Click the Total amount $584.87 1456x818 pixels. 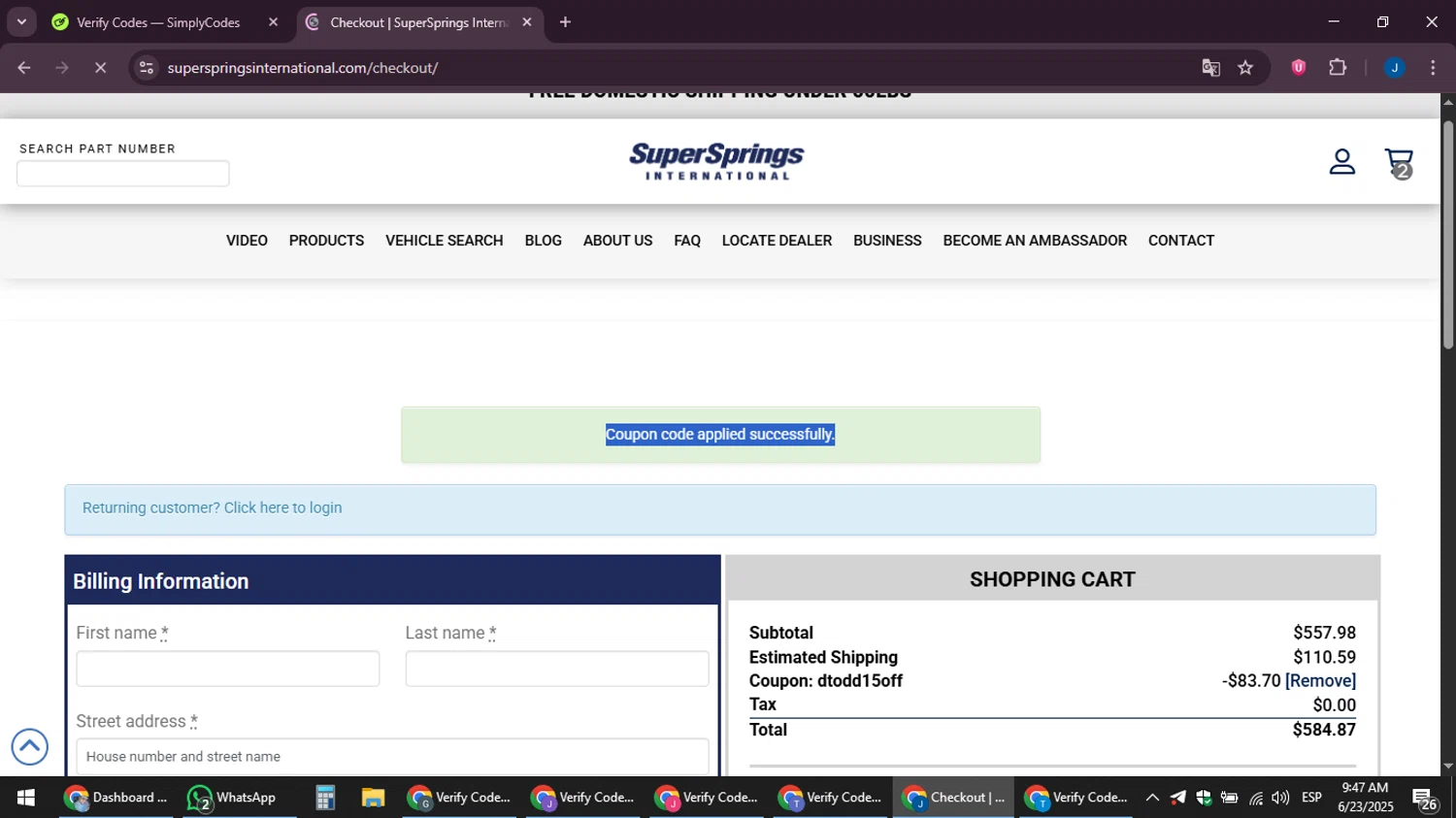coord(1324,730)
